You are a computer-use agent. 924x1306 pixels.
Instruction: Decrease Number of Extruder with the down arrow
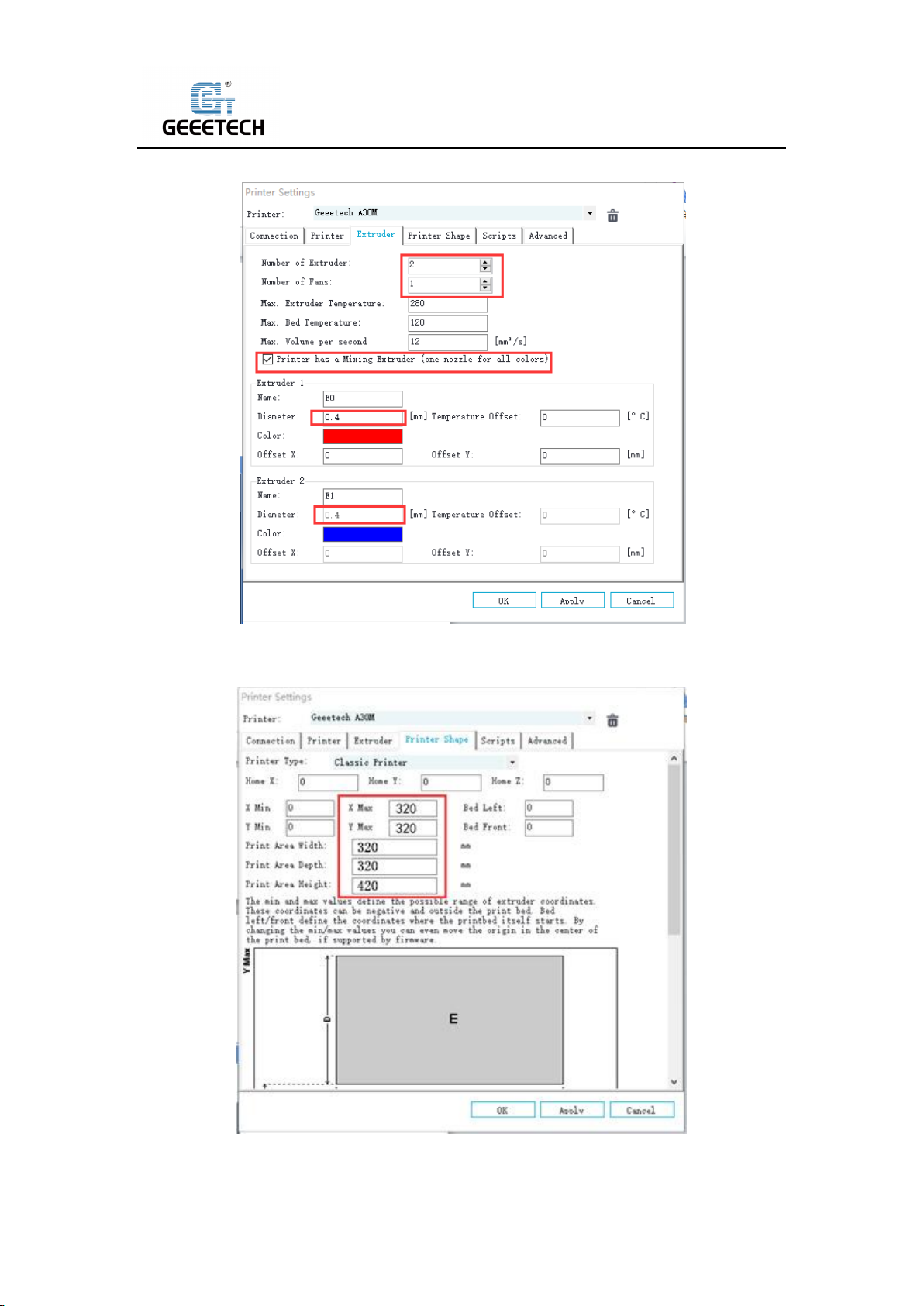point(485,268)
